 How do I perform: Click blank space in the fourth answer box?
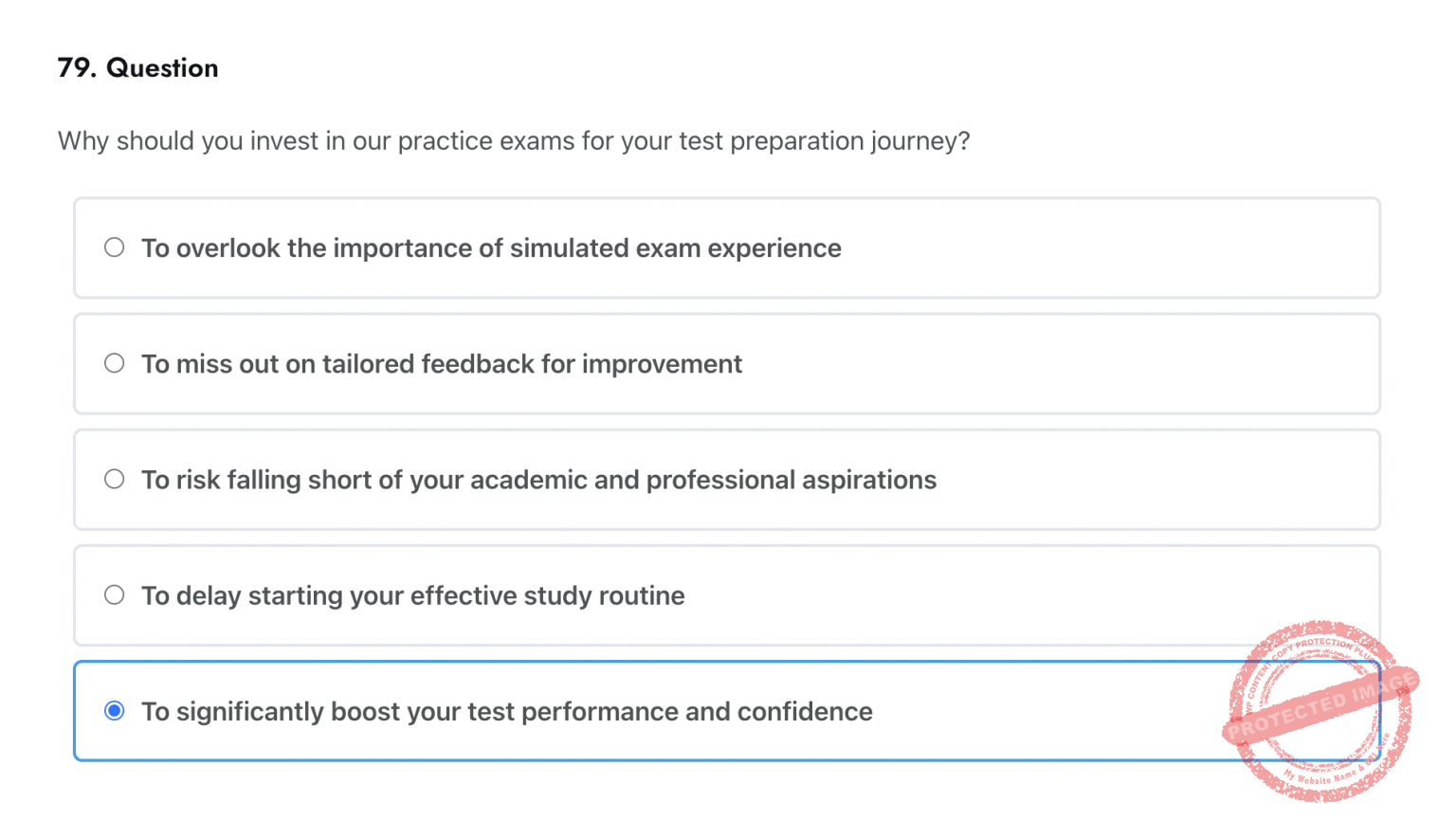[x=995, y=595]
